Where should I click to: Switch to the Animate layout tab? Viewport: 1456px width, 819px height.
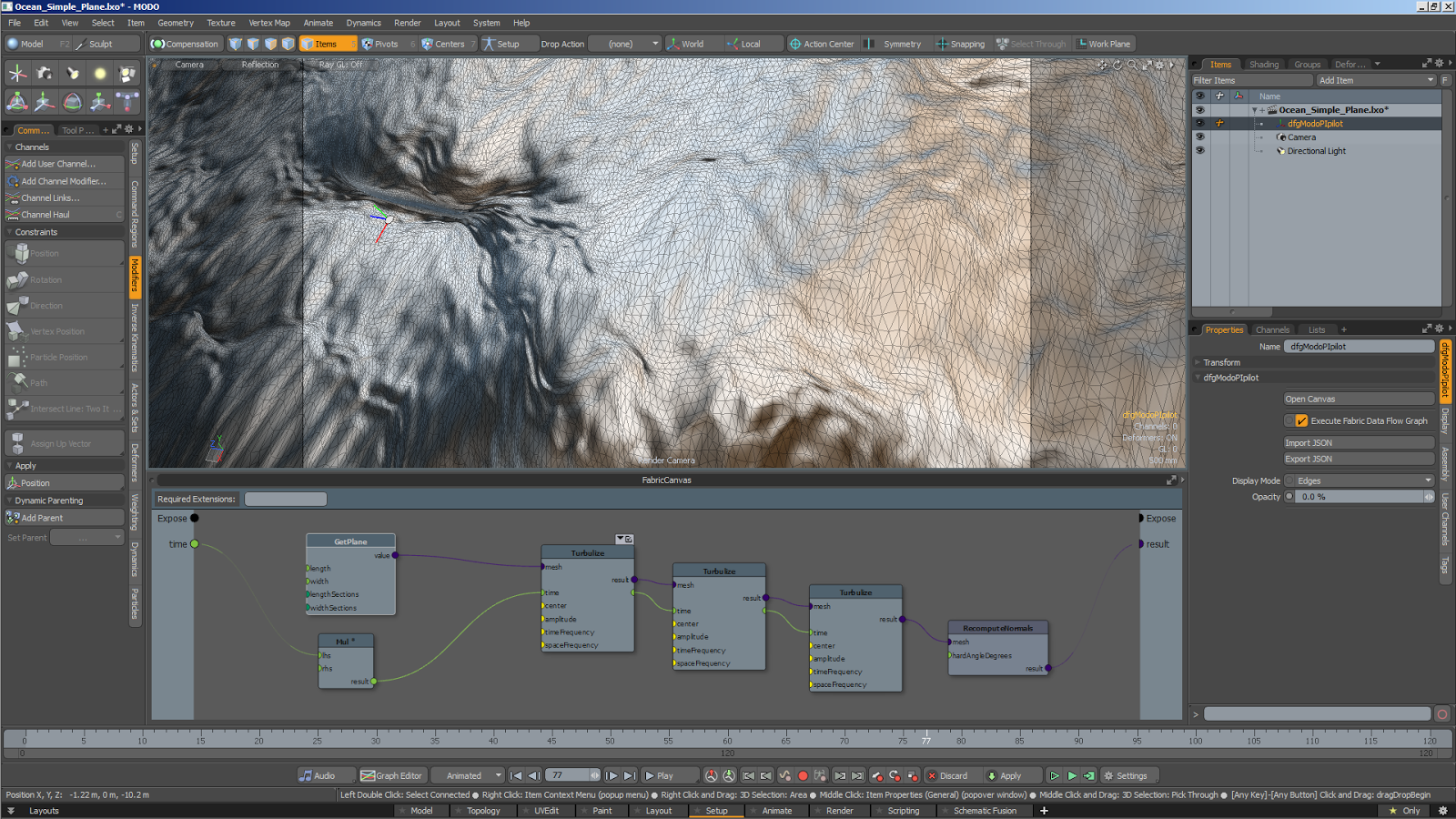776,811
